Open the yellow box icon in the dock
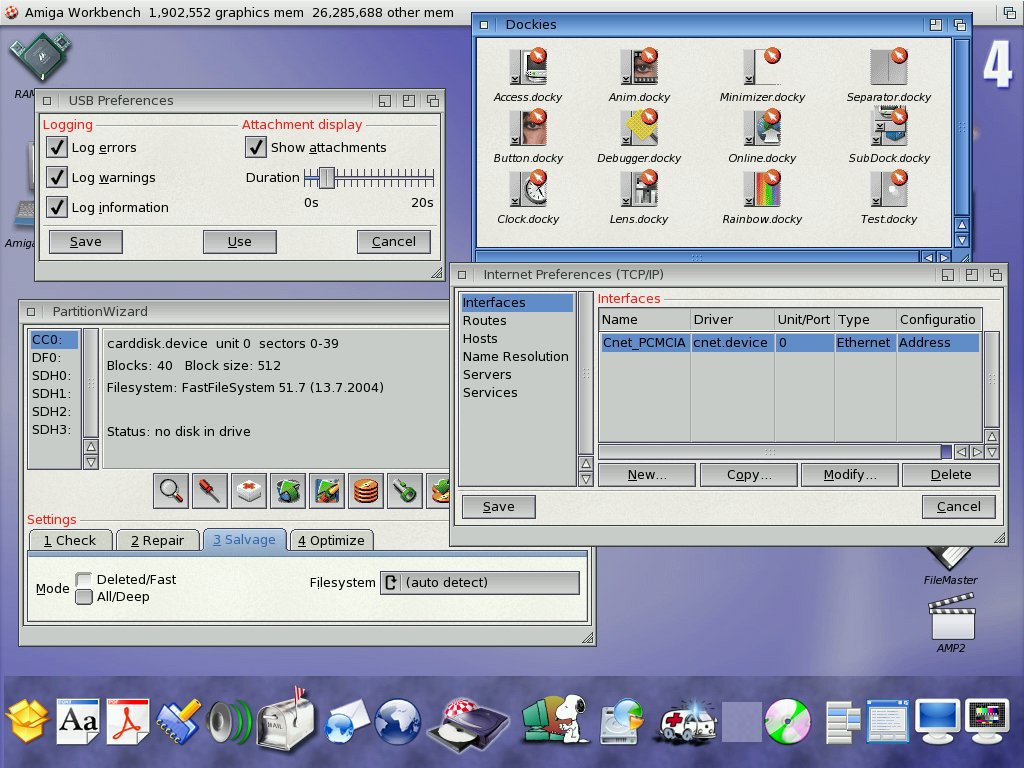 point(28,722)
